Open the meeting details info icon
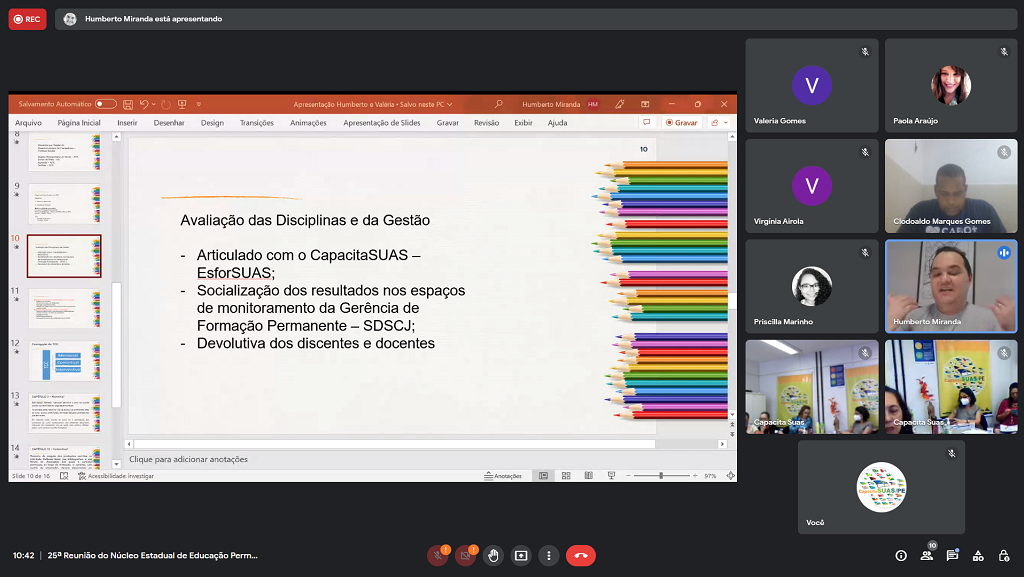The height and width of the screenshot is (577, 1024). [901, 555]
